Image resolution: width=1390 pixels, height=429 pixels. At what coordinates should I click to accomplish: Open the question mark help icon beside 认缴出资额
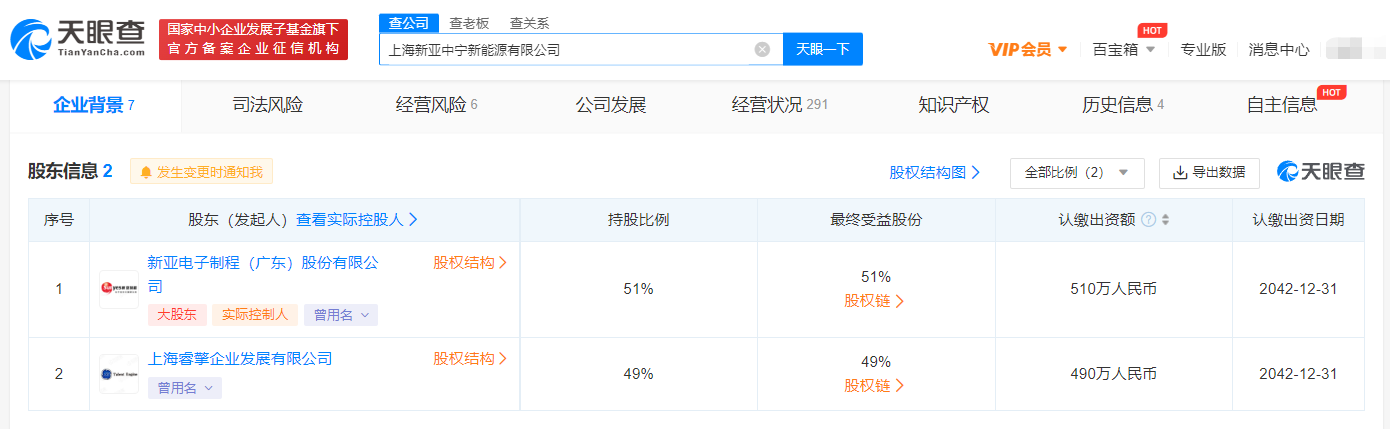pyautogui.click(x=1148, y=220)
